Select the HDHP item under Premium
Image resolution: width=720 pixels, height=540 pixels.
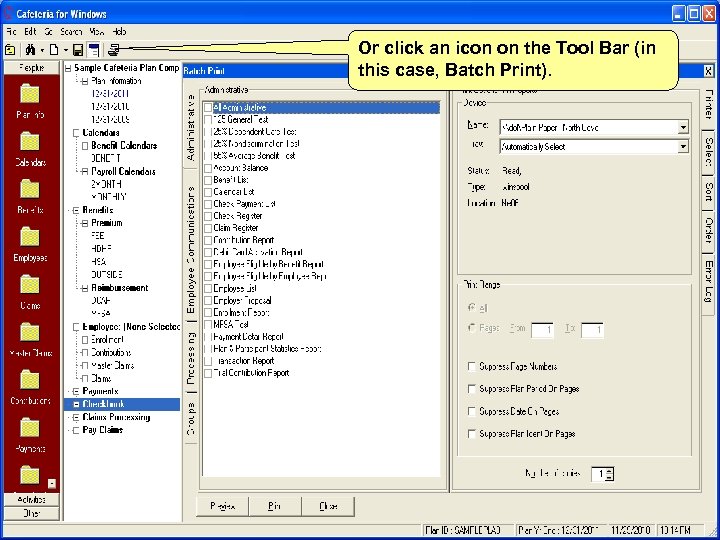point(101,249)
